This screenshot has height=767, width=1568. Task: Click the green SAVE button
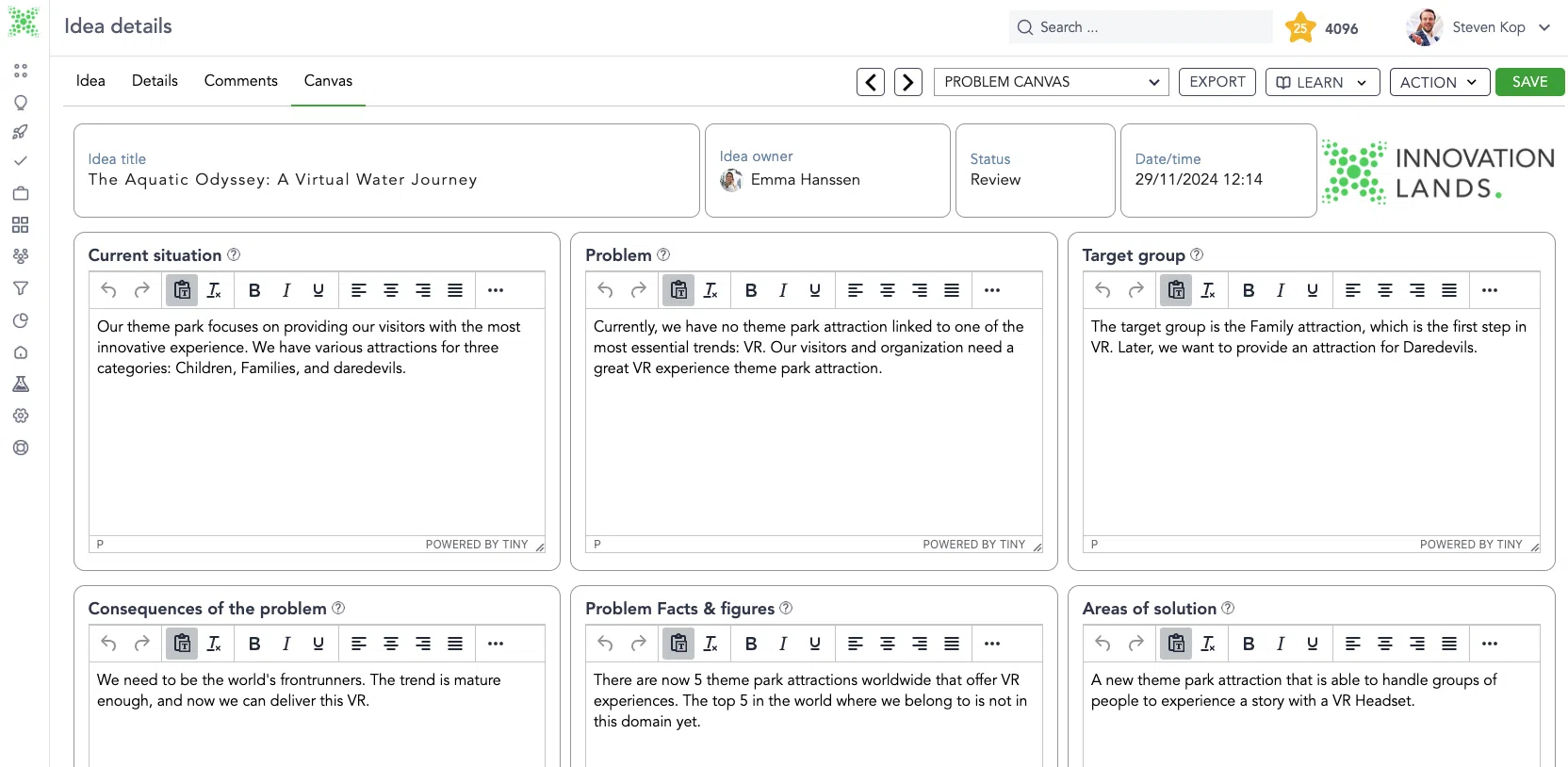[1529, 82]
